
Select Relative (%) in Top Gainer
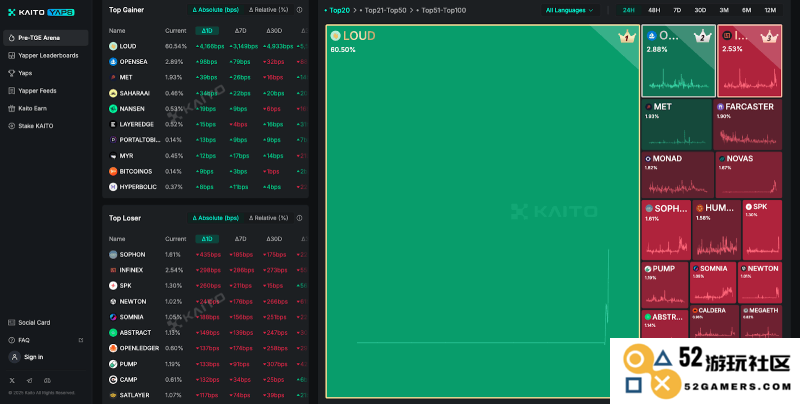tap(268, 10)
